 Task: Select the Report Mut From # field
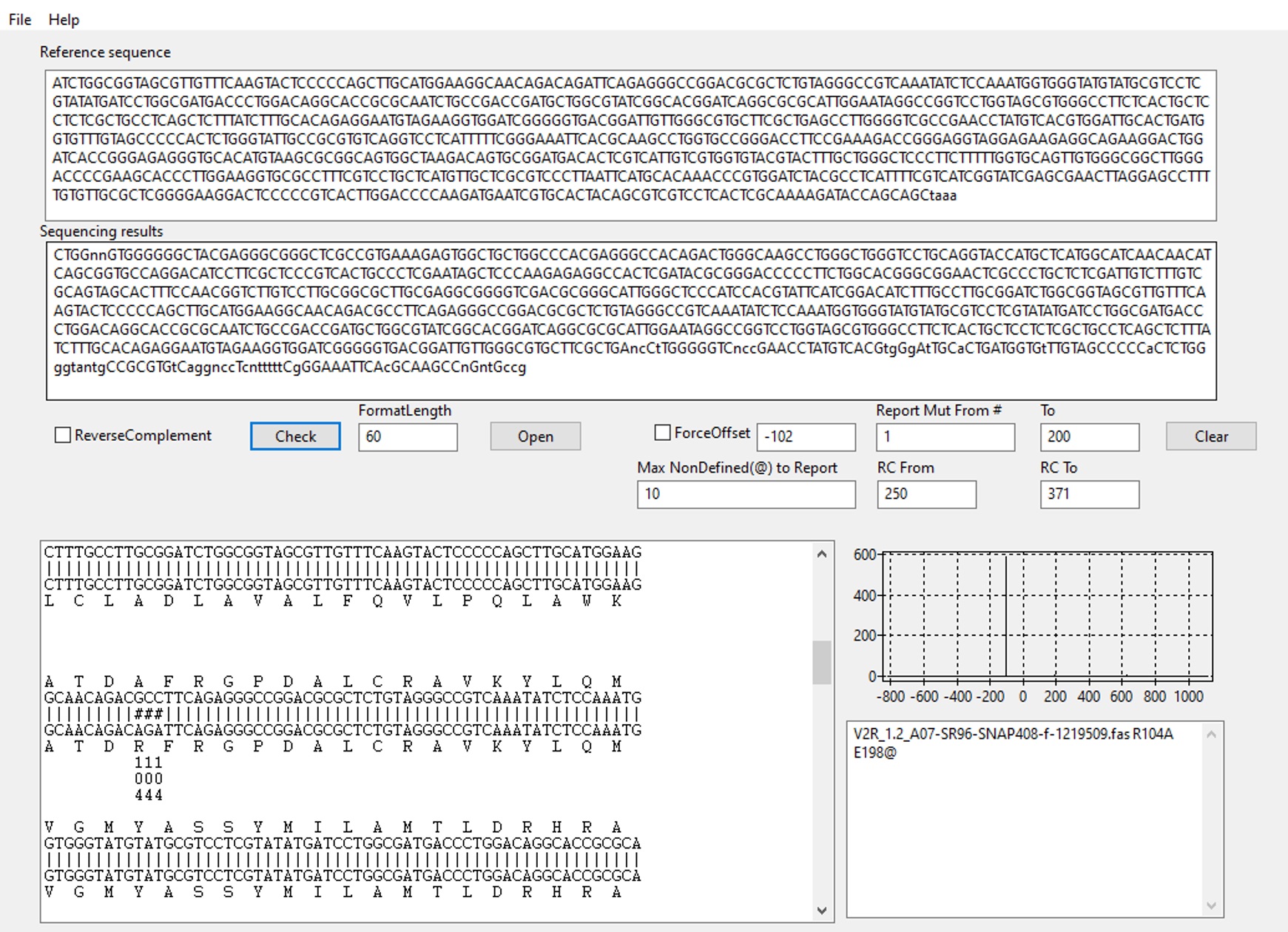pos(945,436)
